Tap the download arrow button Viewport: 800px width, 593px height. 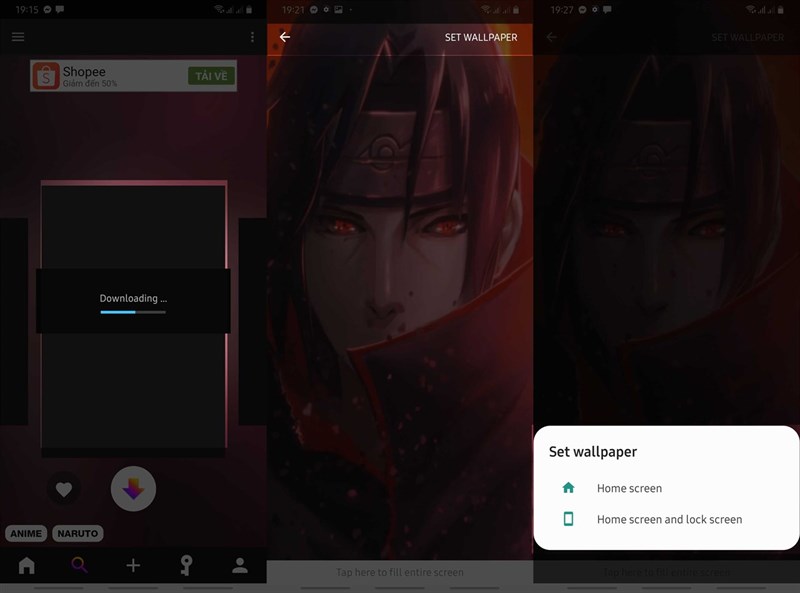133,489
